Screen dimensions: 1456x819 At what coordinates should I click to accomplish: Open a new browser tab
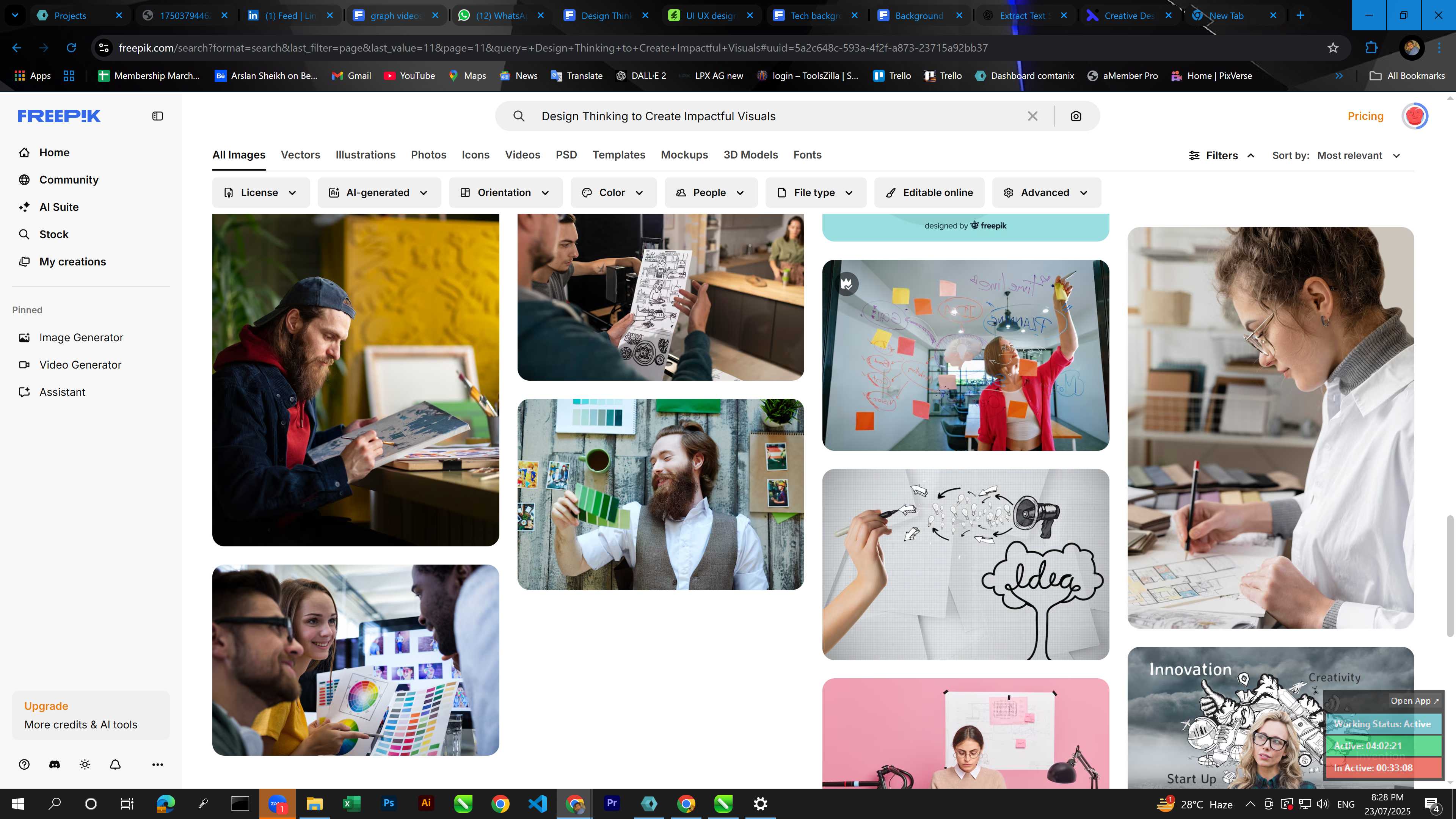1301,15
